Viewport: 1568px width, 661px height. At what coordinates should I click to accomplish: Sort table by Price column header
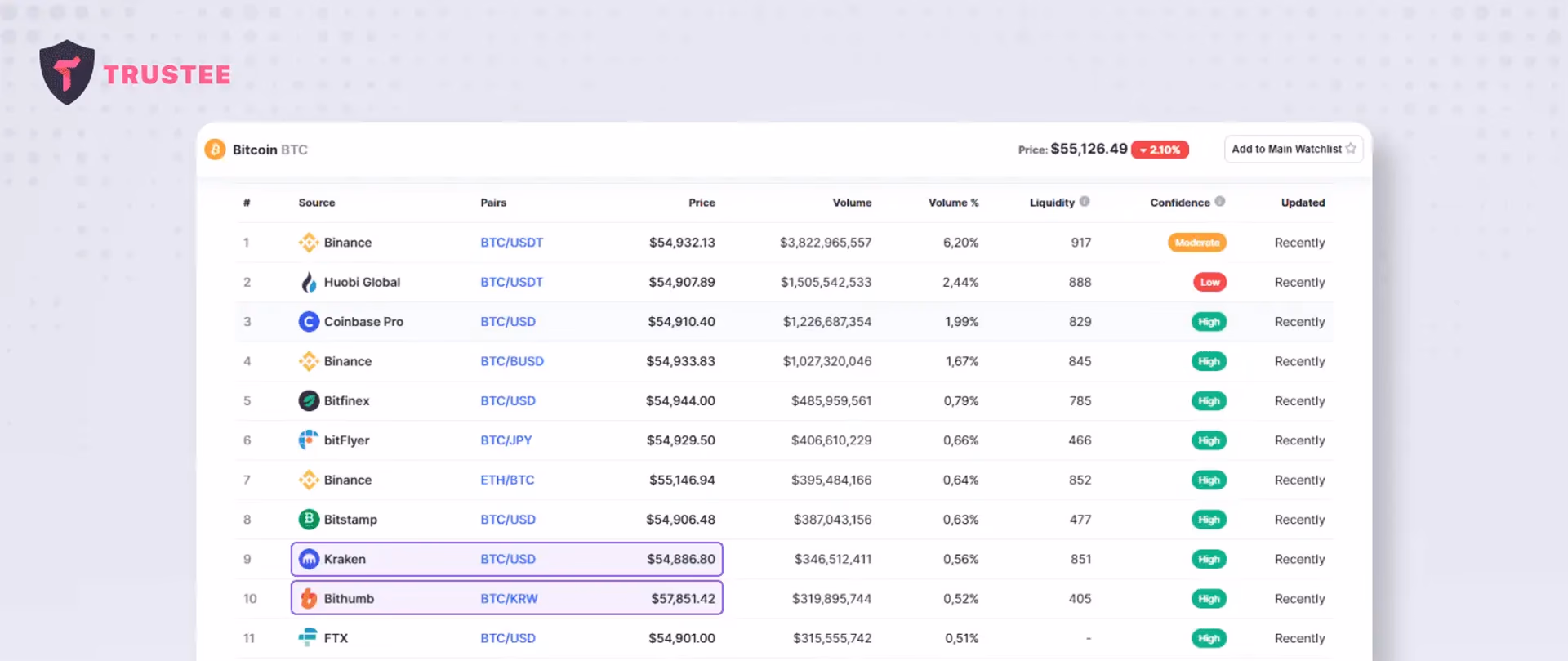(702, 203)
